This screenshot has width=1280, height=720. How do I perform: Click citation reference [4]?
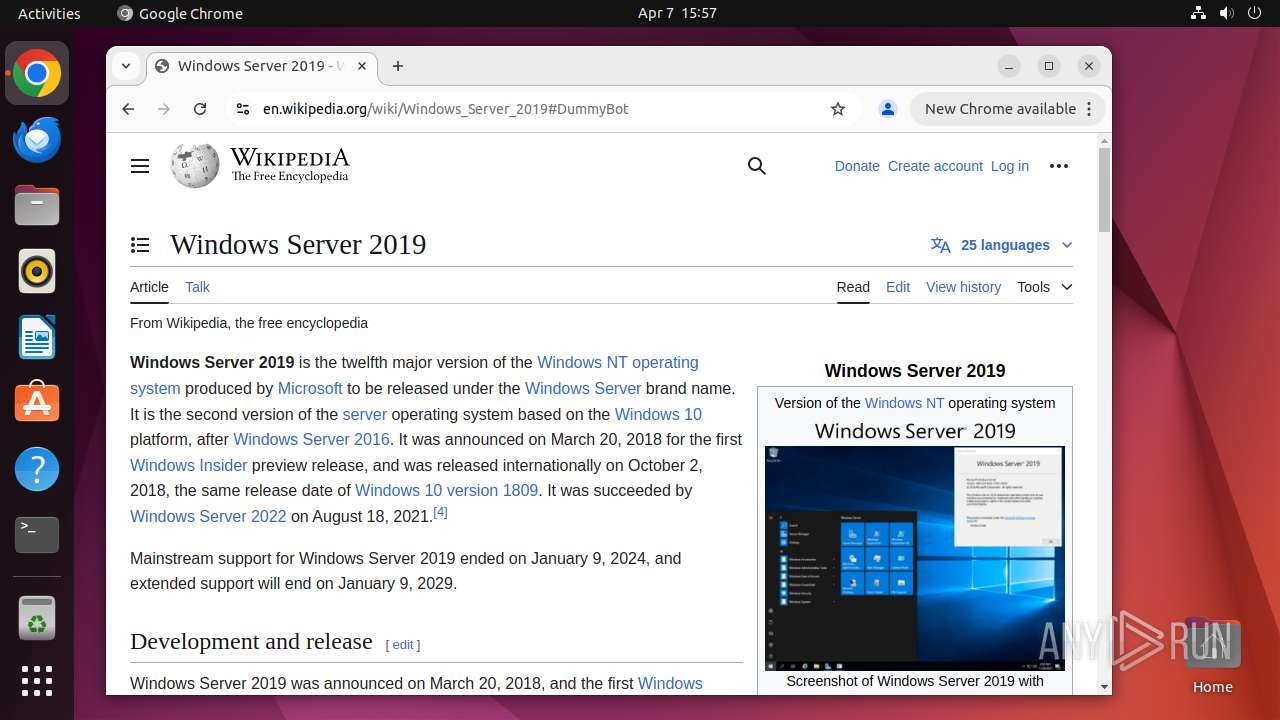(x=440, y=512)
